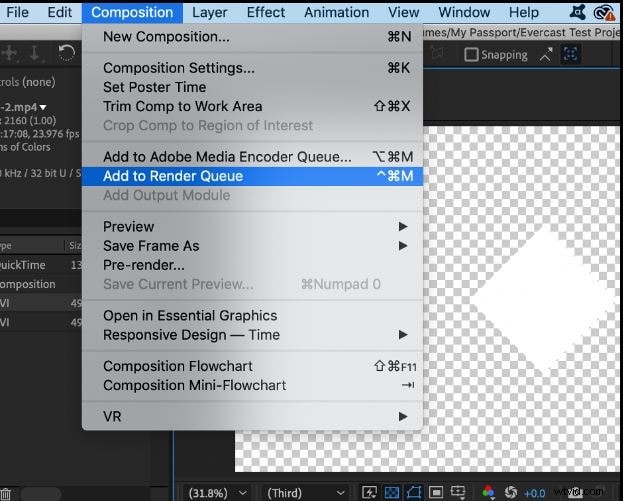Screen dimensions: 623x501
Task: Open the Help menu
Action: click(x=524, y=12)
